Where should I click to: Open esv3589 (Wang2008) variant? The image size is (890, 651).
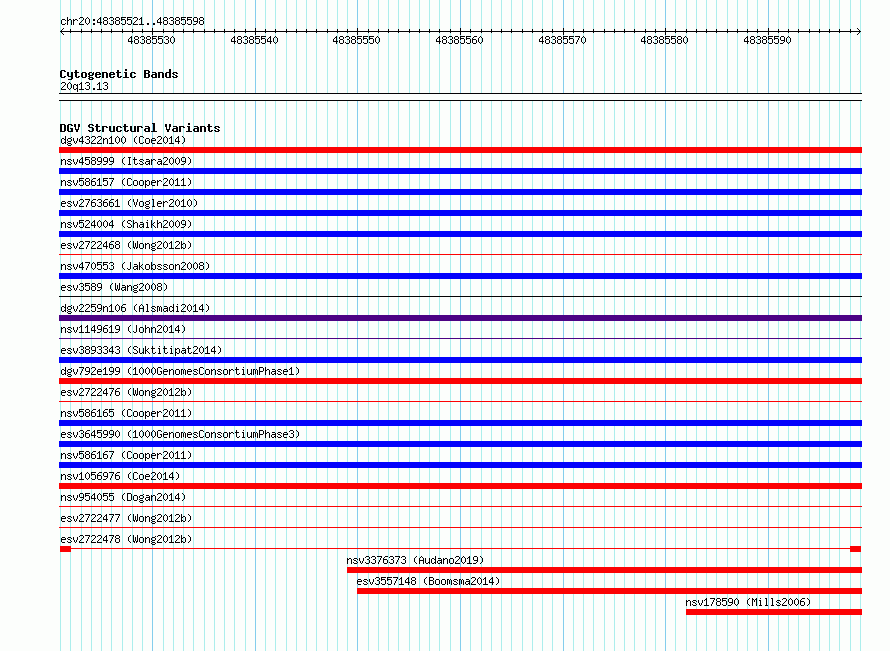tap(114, 287)
